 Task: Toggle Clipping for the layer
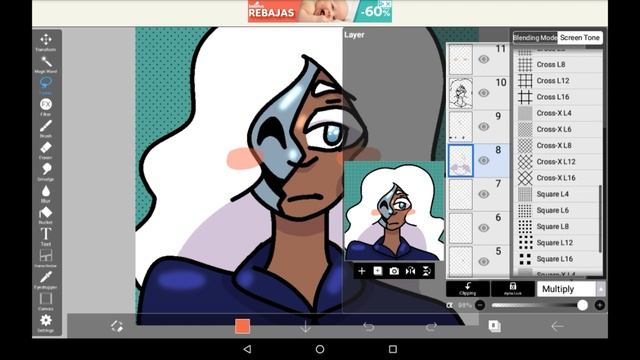tap(468, 289)
